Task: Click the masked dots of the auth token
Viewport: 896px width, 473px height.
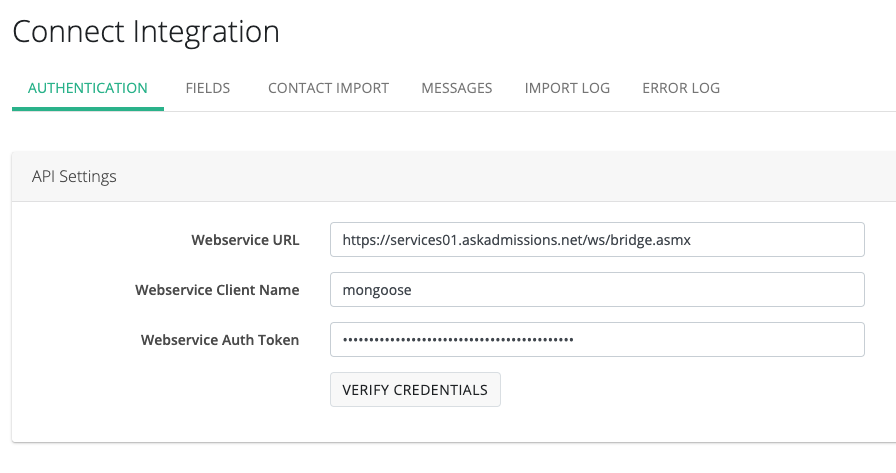Action: 458,340
